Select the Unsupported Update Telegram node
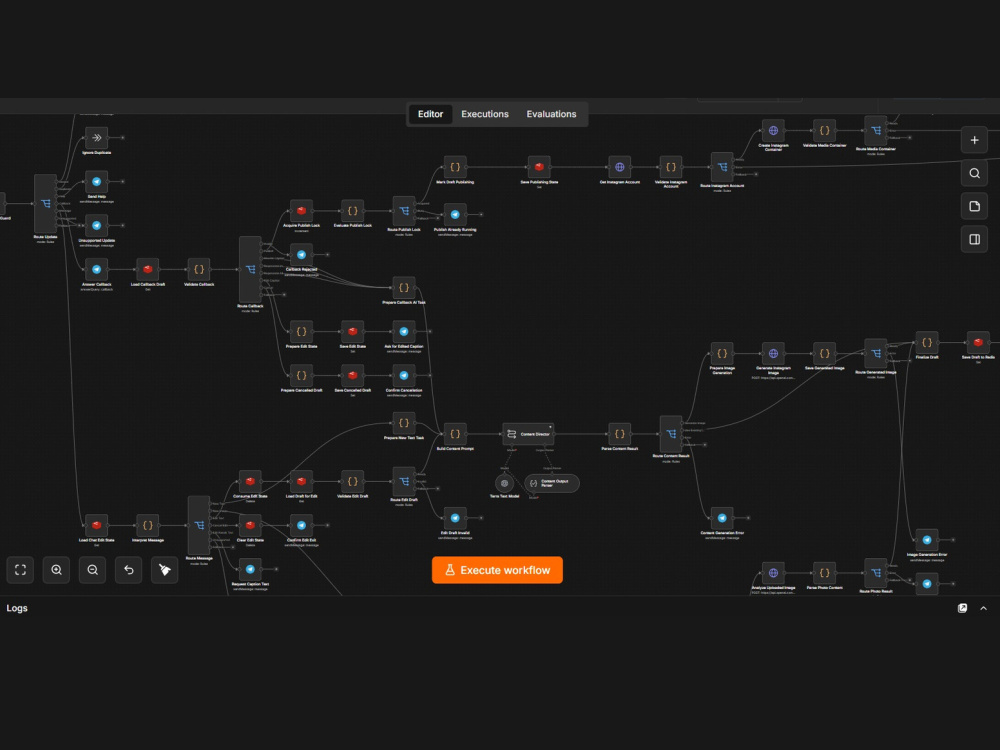The image size is (1000, 750). point(96,226)
